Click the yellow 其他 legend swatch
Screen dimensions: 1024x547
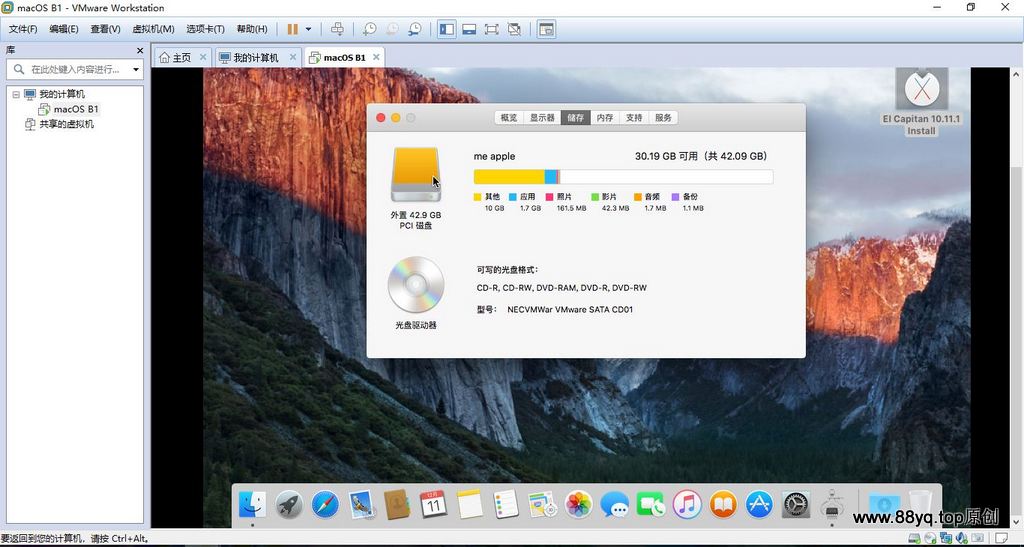[x=477, y=196]
